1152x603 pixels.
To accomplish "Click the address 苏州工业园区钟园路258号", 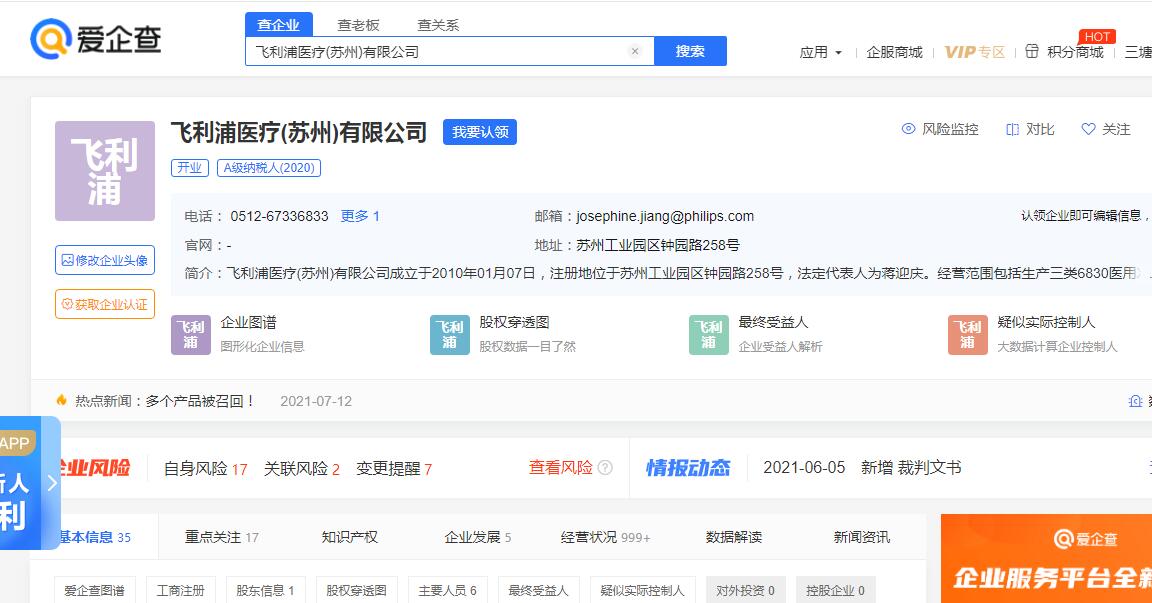I will click(658, 245).
